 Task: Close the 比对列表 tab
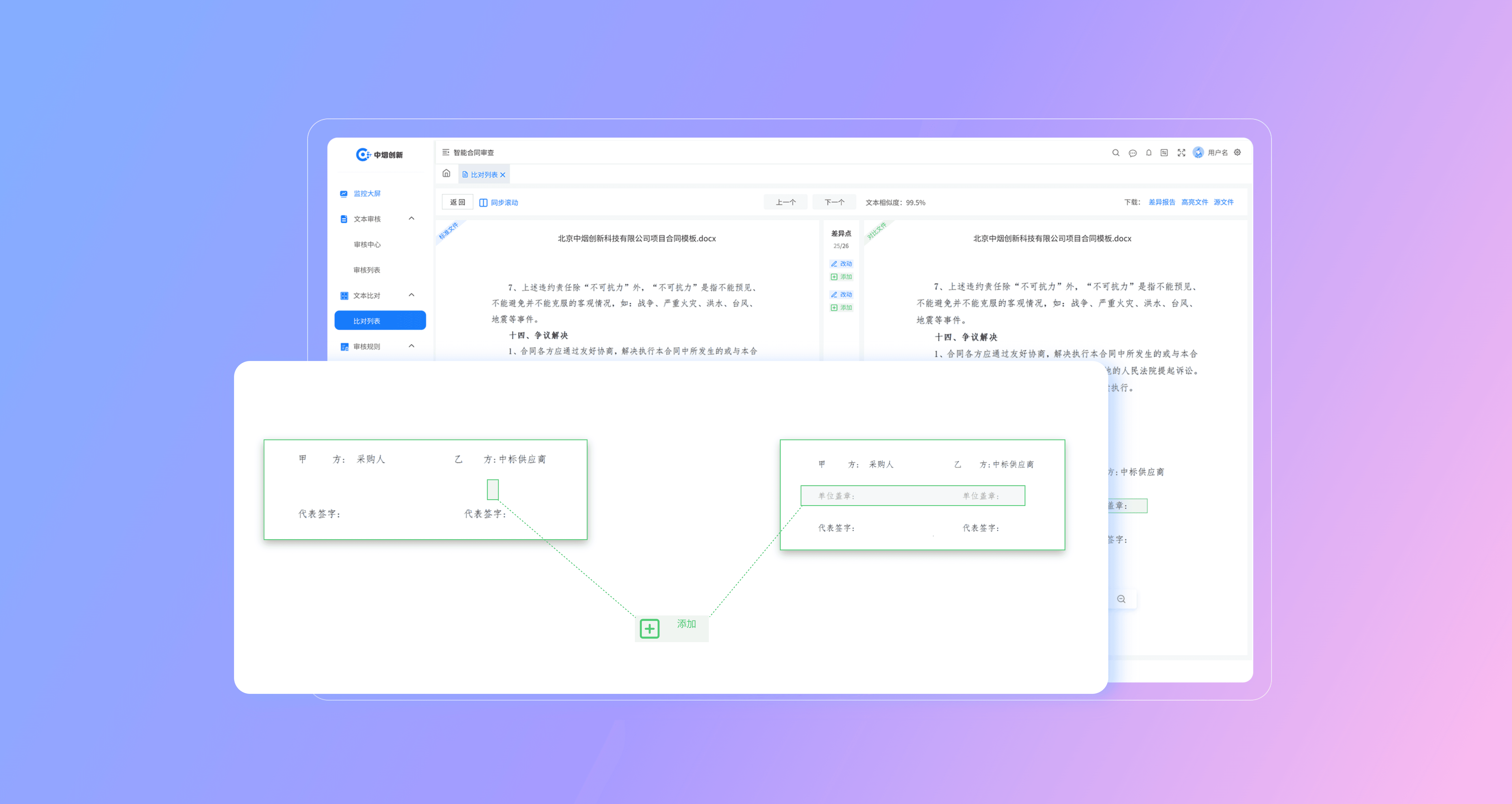(503, 175)
